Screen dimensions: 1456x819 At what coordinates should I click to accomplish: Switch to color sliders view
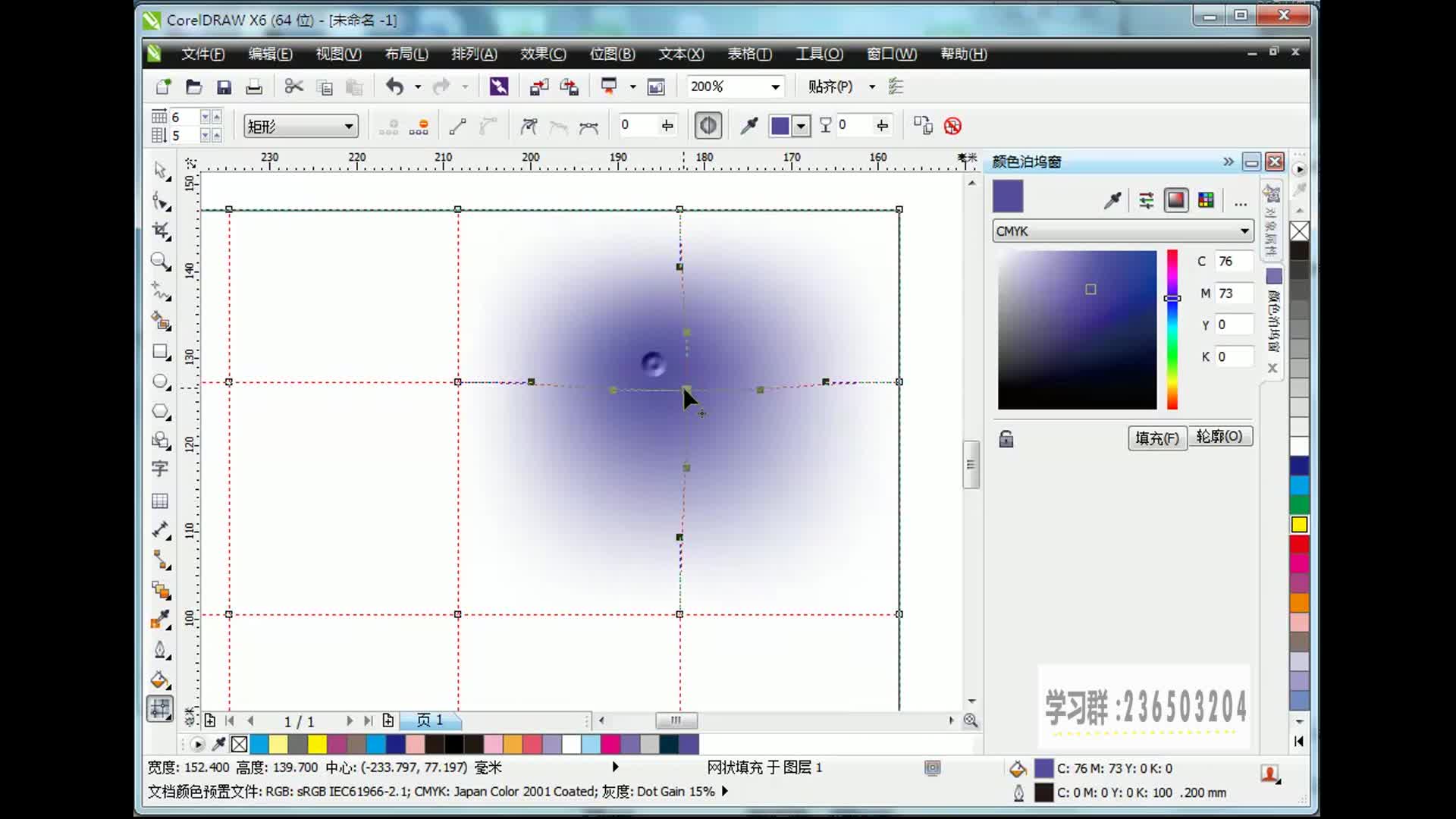coord(1146,200)
